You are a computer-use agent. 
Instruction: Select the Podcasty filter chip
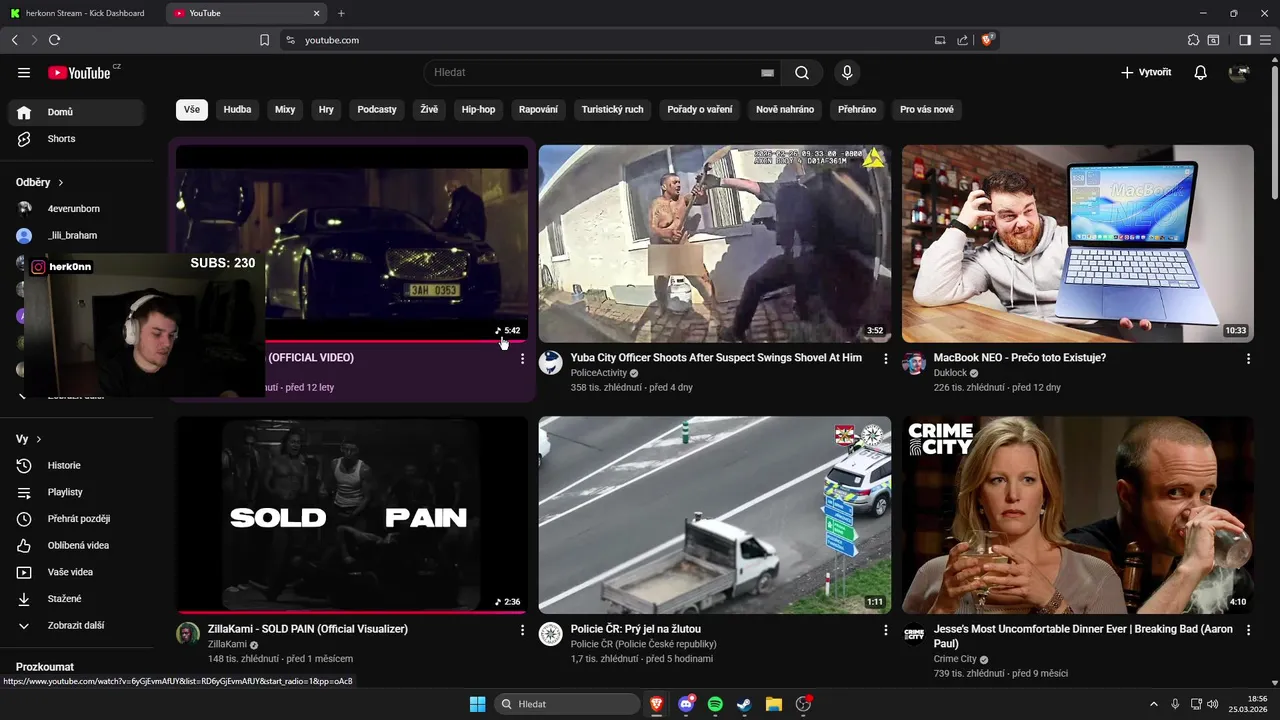tap(377, 110)
